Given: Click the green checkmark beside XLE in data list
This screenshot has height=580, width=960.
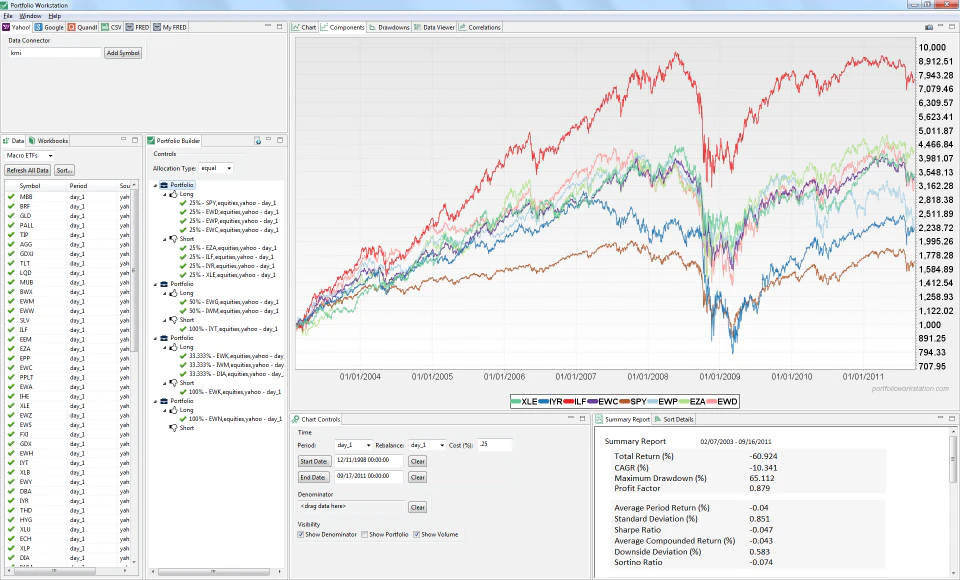Looking at the screenshot, I should (11, 405).
